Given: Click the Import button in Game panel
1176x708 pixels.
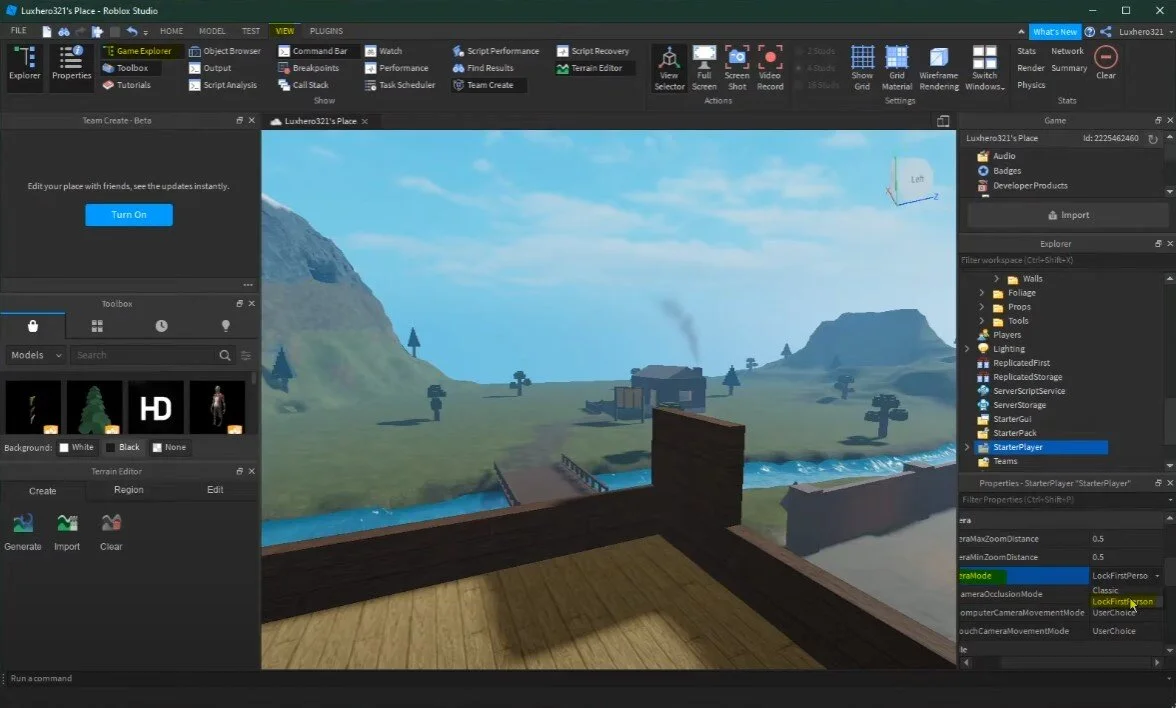Looking at the screenshot, I should pos(1068,215).
